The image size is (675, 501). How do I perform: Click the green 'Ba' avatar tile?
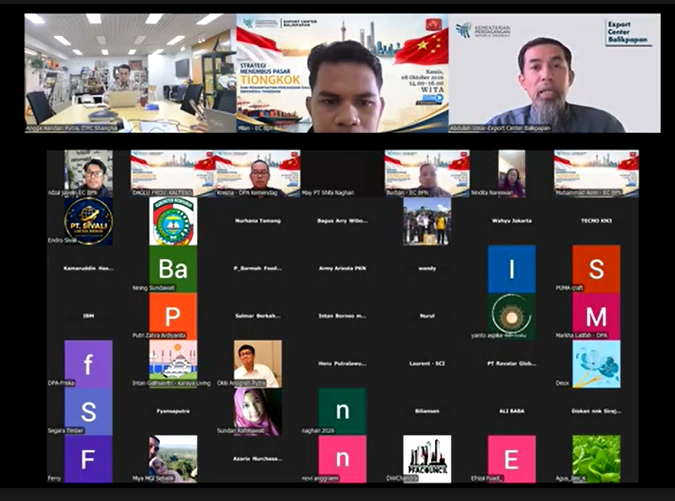(173, 269)
